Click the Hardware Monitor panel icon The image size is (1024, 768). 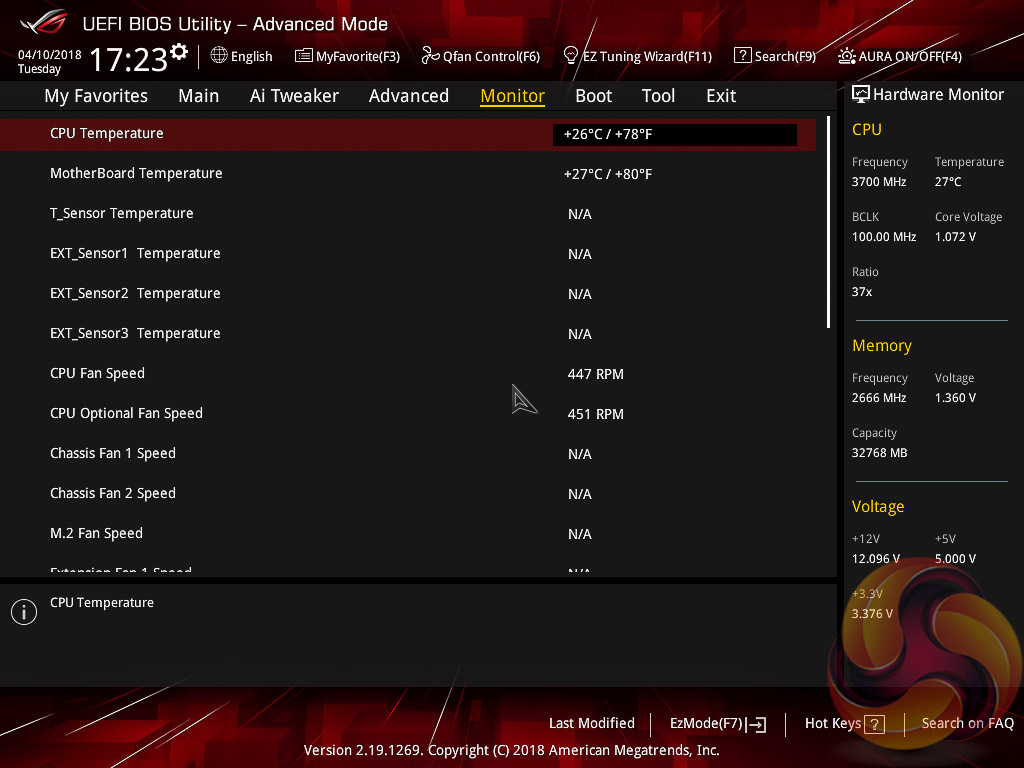861,95
